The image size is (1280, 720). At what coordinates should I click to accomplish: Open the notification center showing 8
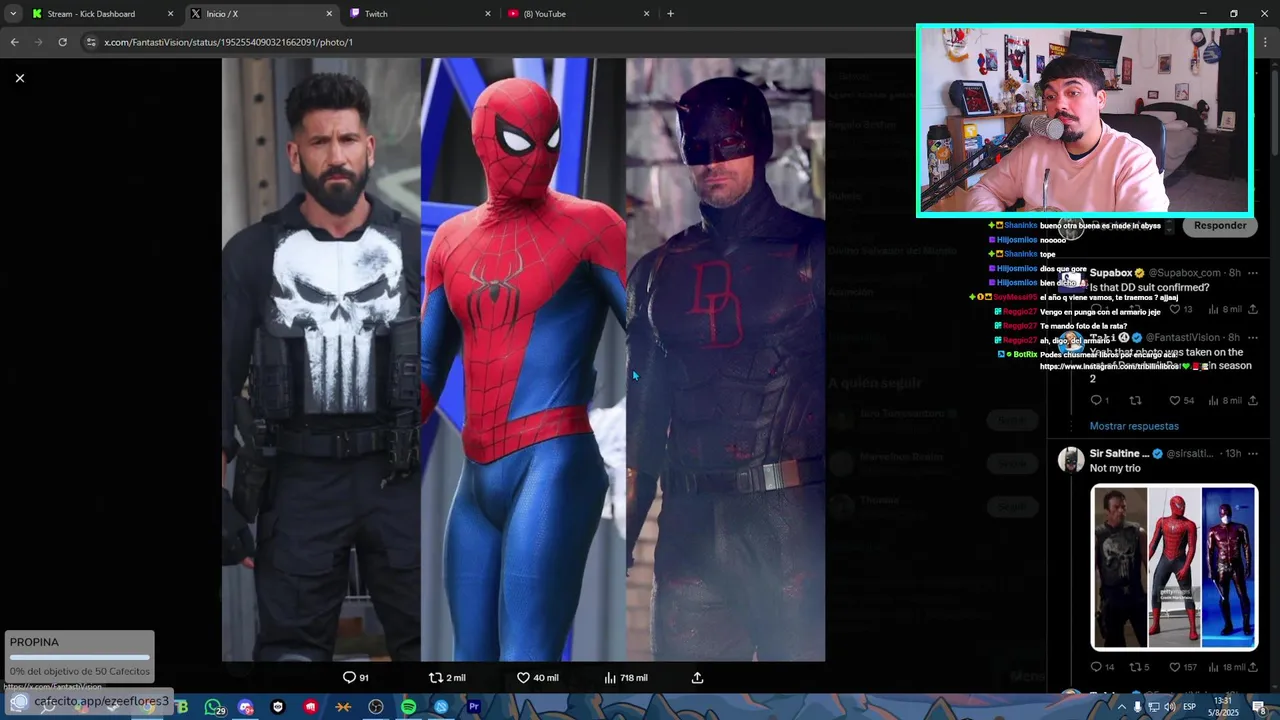[1260, 707]
